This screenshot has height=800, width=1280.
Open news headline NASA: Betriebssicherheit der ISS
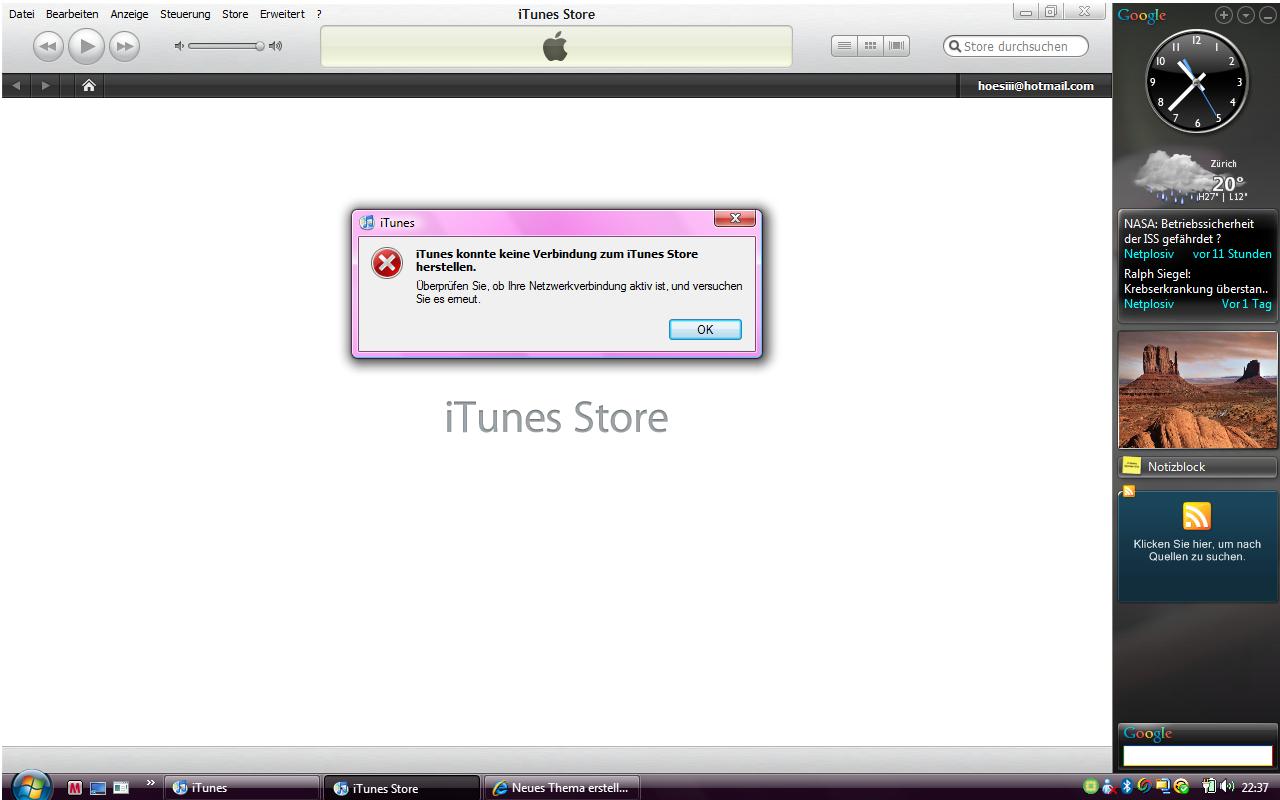1188,231
